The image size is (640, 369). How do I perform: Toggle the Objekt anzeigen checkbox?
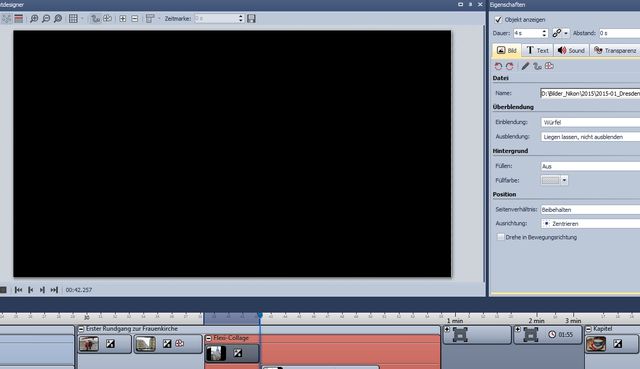(498, 20)
